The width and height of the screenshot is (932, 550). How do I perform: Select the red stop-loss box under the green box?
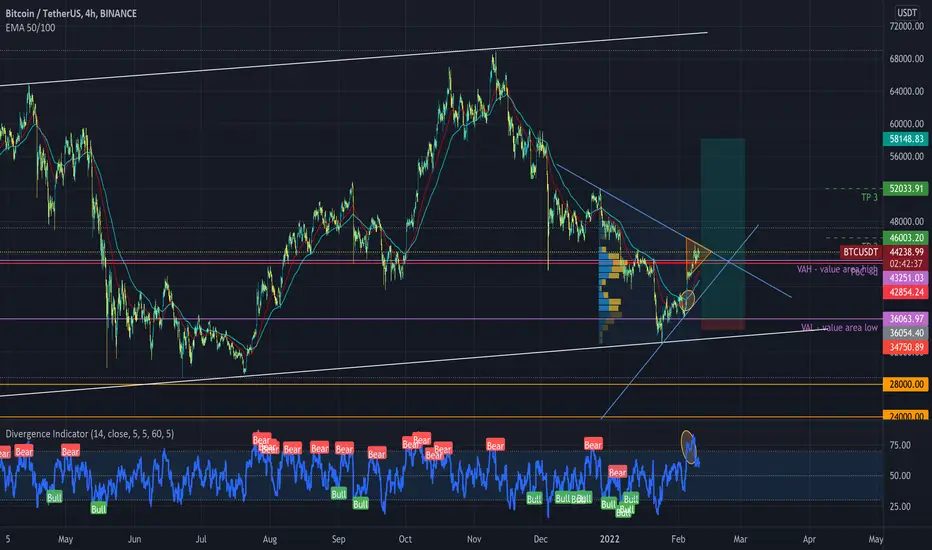coord(723,324)
